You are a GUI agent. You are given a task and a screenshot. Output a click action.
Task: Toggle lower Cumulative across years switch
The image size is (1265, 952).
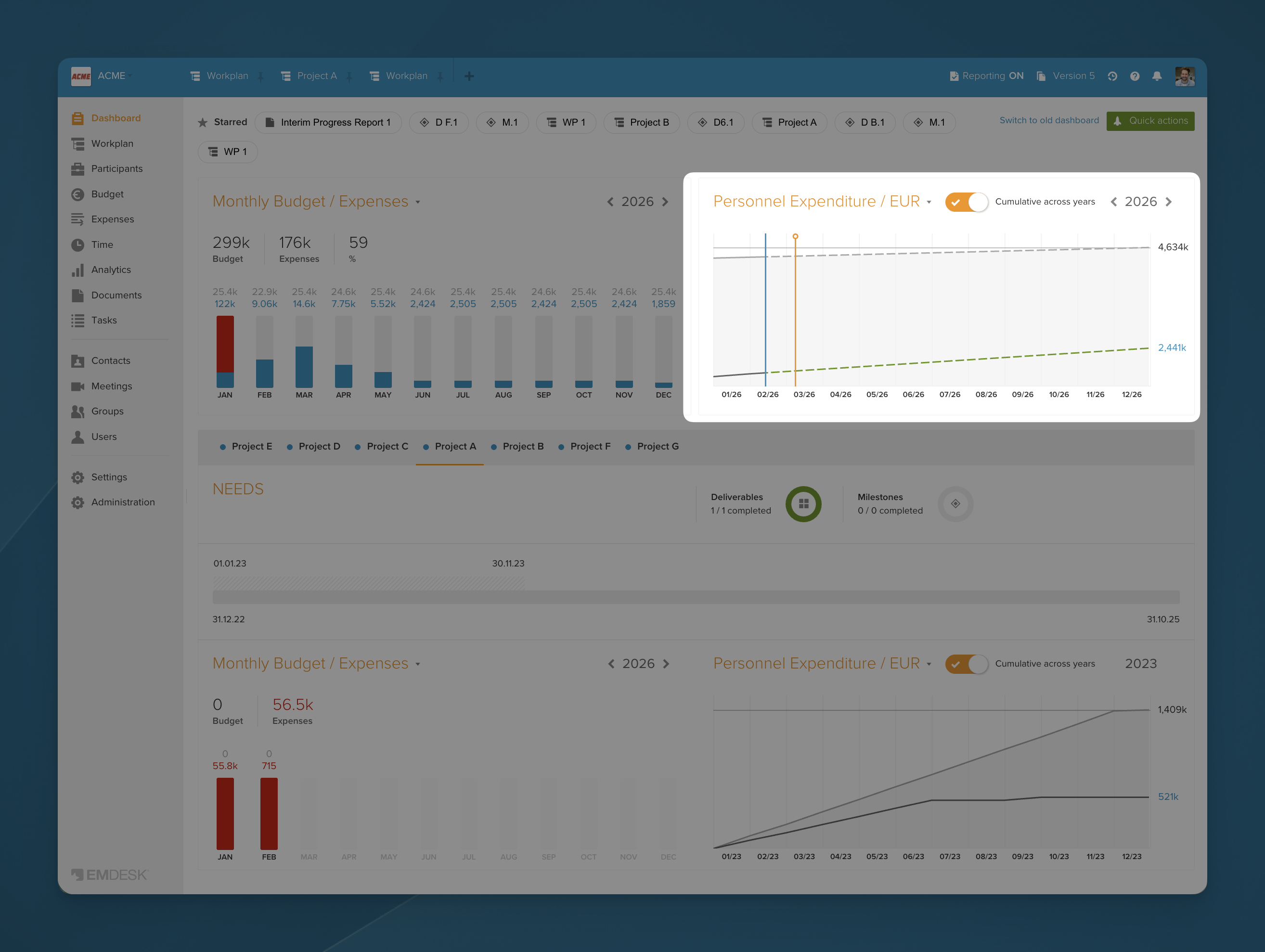point(967,664)
